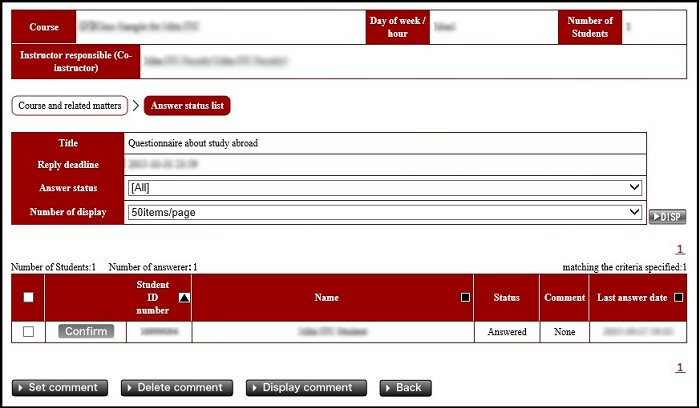
Task: Select Answer status list breadcrumb
Action: [187, 105]
